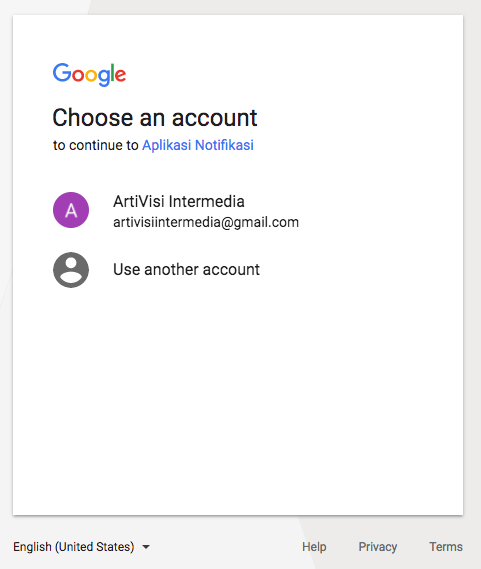Click the green l in Google logo
The width and height of the screenshot is (481, 569).
coord(113,72)
